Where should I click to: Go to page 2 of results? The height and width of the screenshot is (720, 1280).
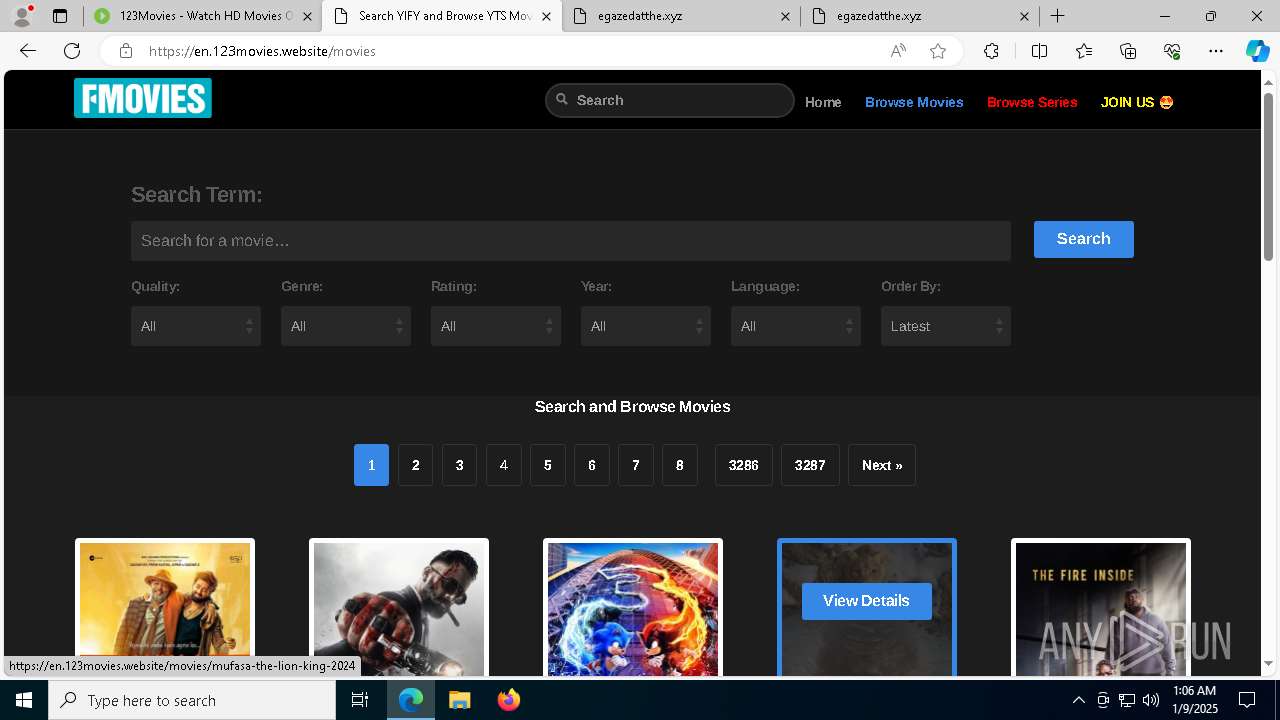click(x=415, y=465)
